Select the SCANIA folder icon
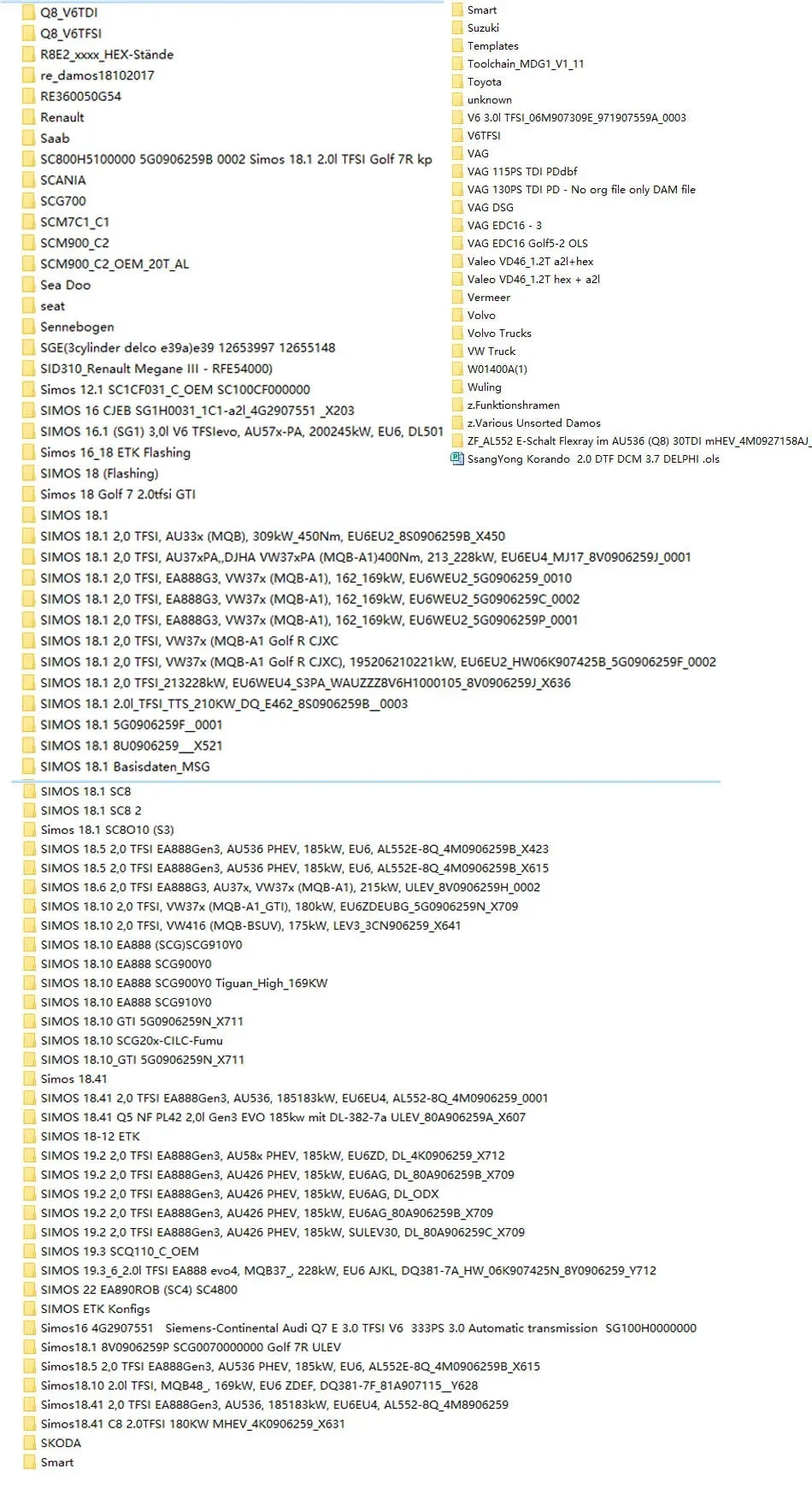The image size is (812, 1495). click(x=28, y=180)
